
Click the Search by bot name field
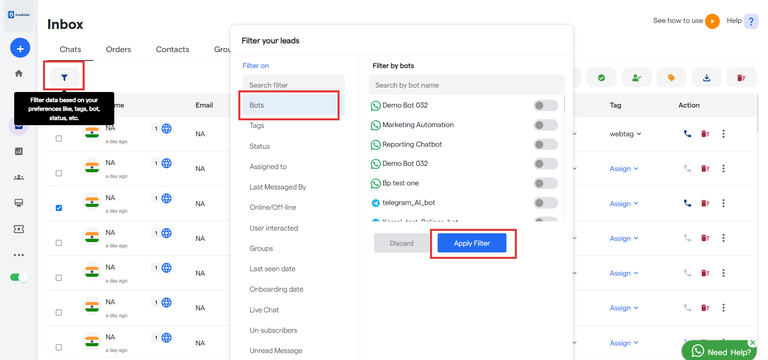(466, 85)
